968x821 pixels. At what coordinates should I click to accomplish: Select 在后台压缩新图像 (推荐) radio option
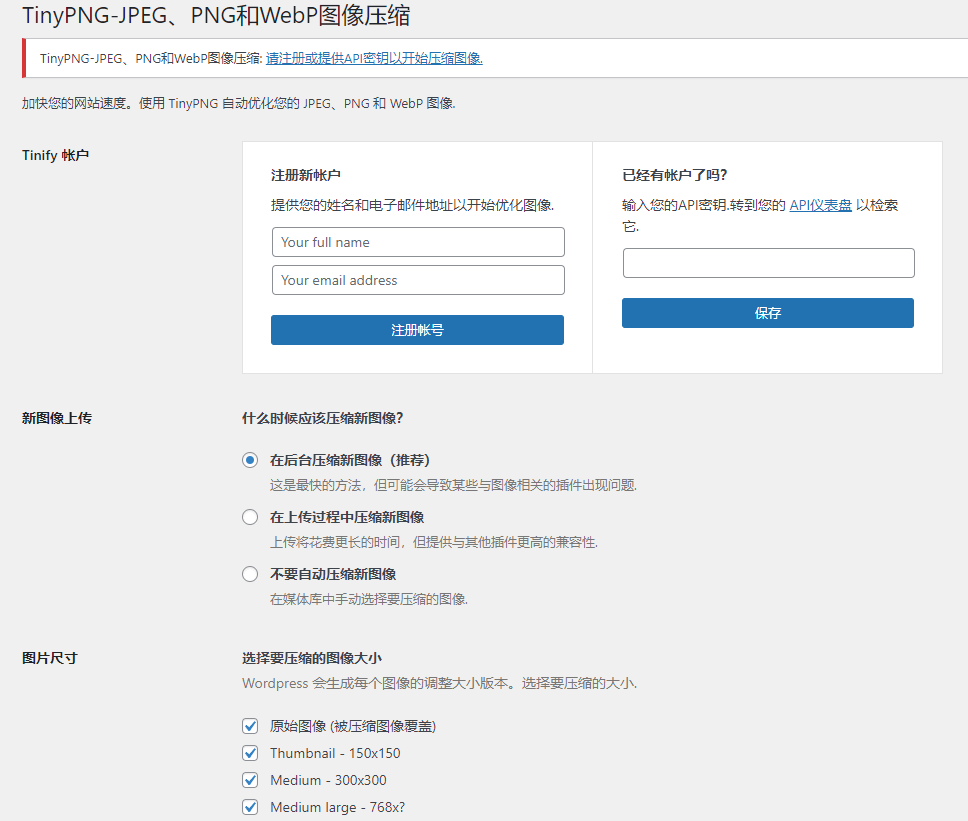pos(250,461)
